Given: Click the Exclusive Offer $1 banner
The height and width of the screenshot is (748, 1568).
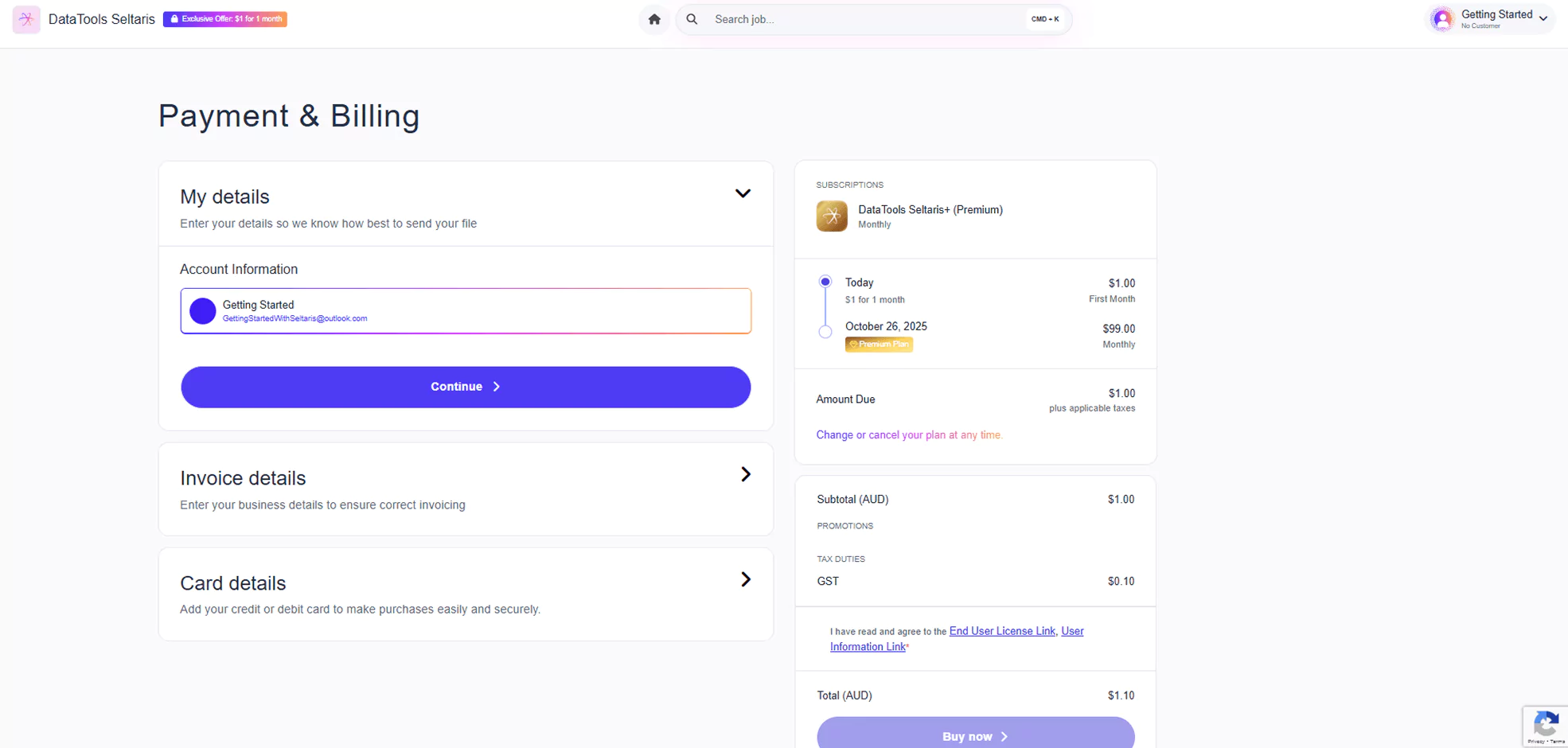Looking at the screenshot, I should (x=225, y=19).
